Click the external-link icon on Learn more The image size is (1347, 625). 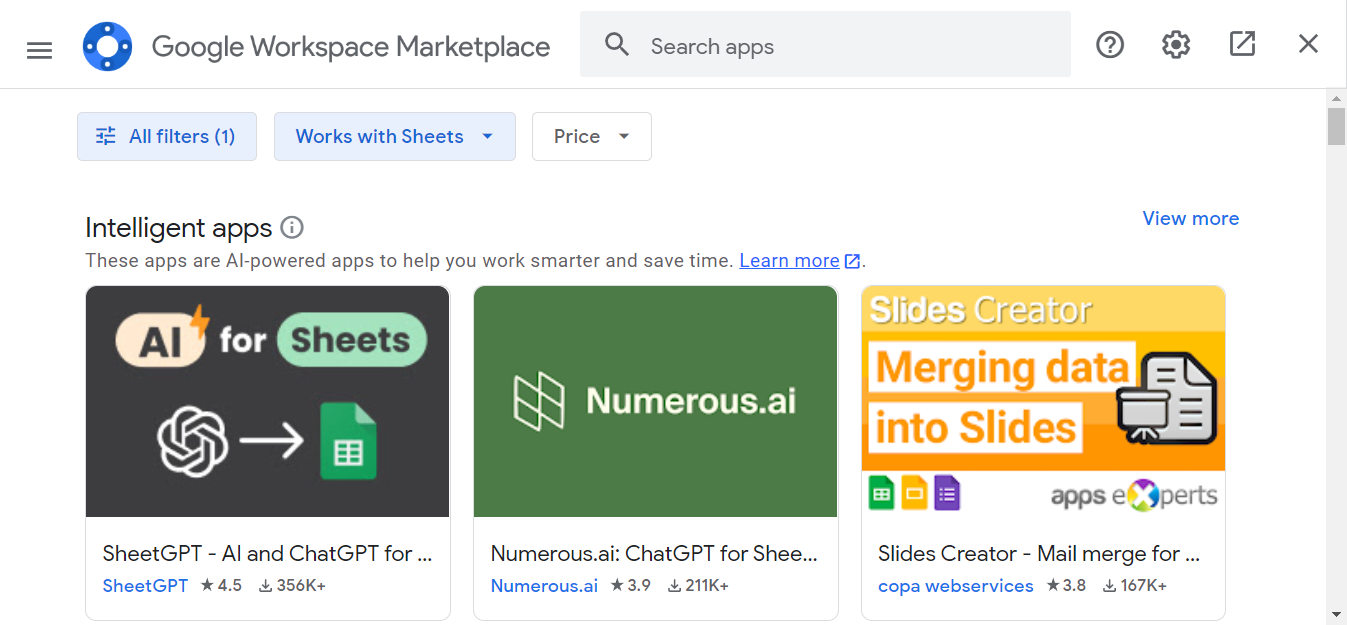pyautogui.click(x=852, y=260)
